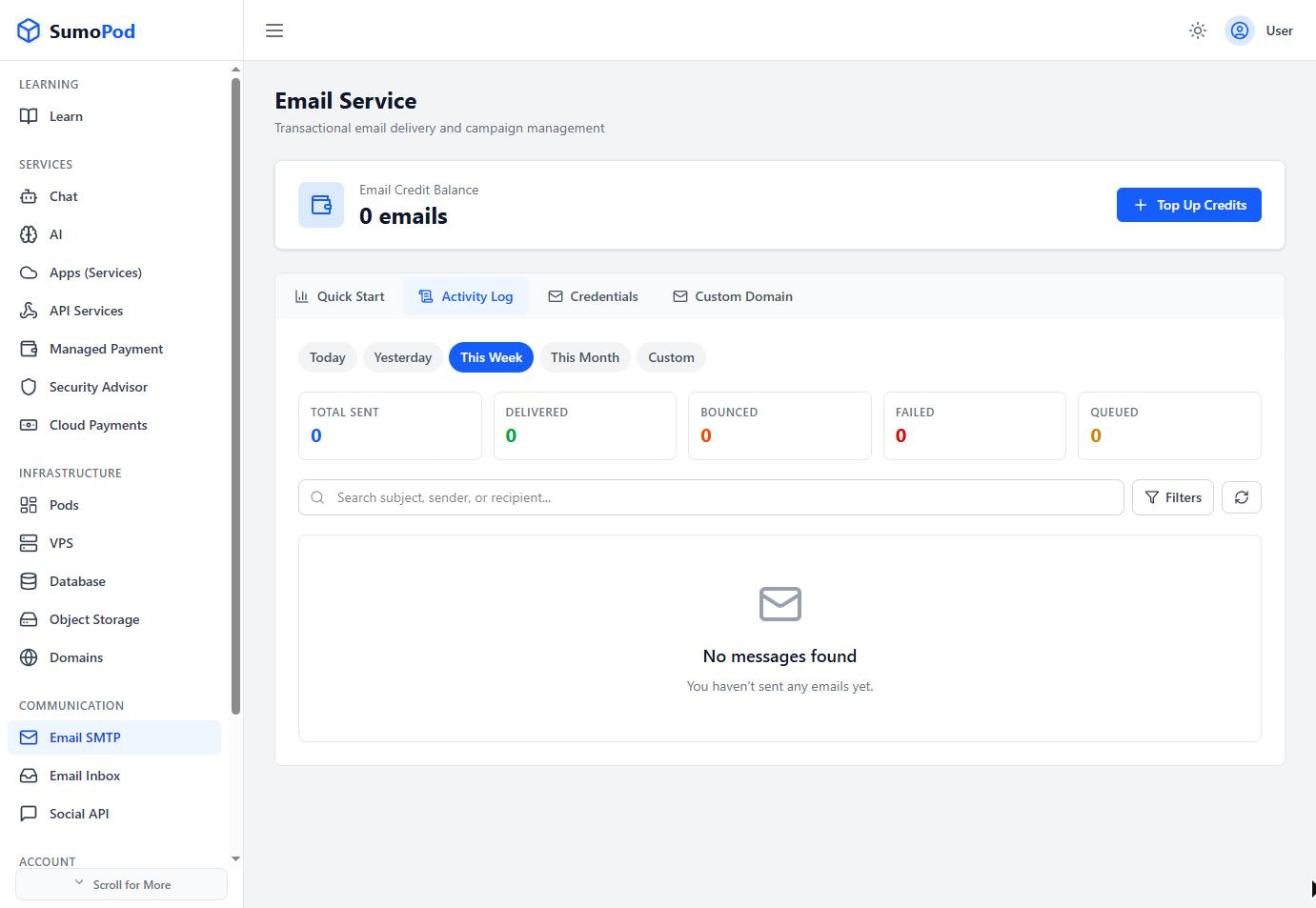1316x908 pixels.
Task: Switch theme using the sun icon
Action: click(1197, 31)
